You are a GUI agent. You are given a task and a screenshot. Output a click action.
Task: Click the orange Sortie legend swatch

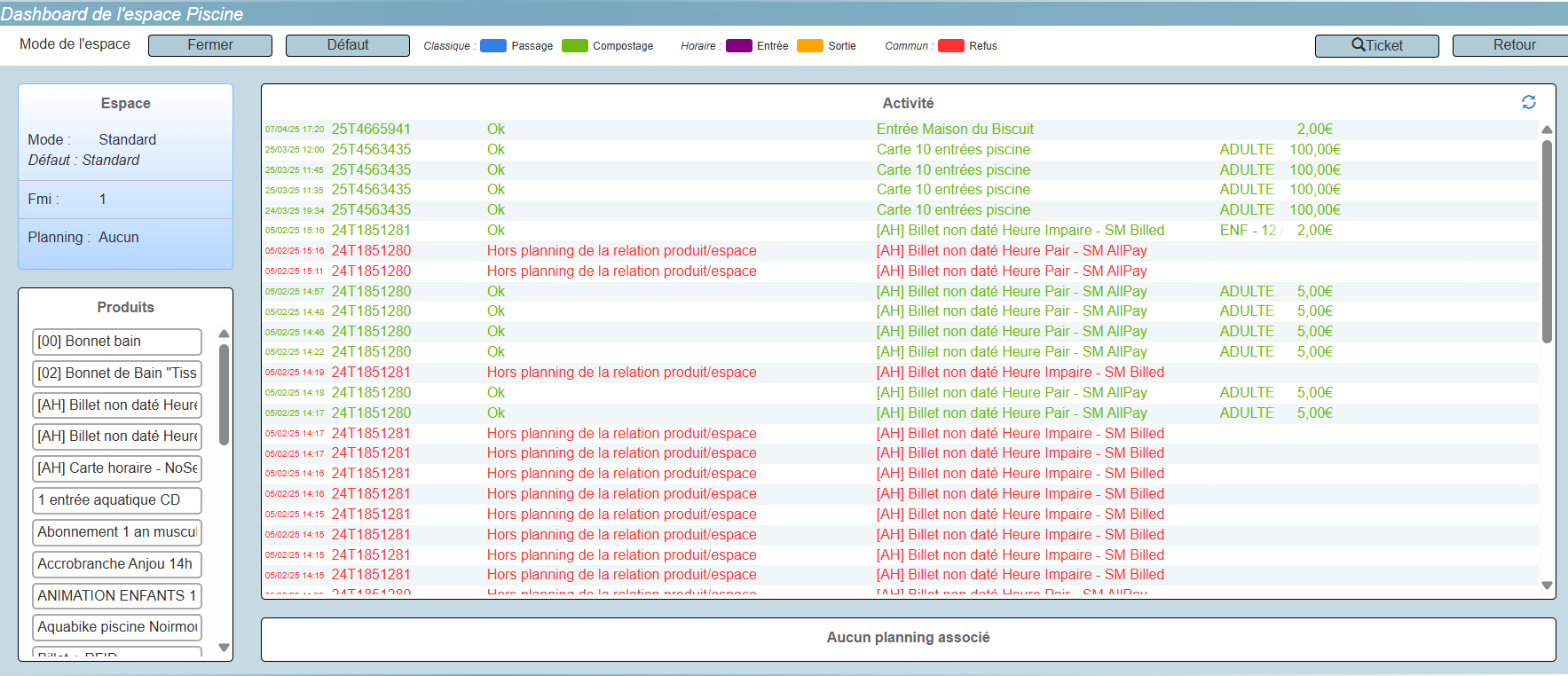(809, 46)
